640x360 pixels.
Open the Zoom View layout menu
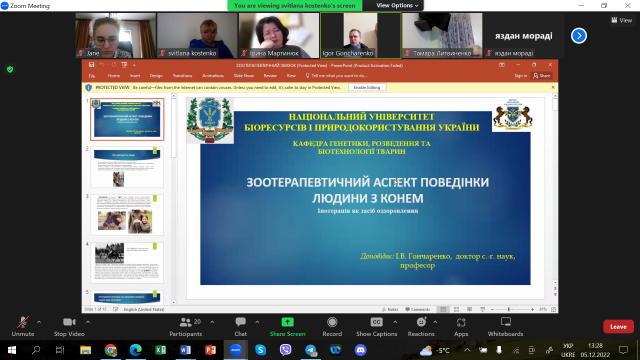[621, 20]
